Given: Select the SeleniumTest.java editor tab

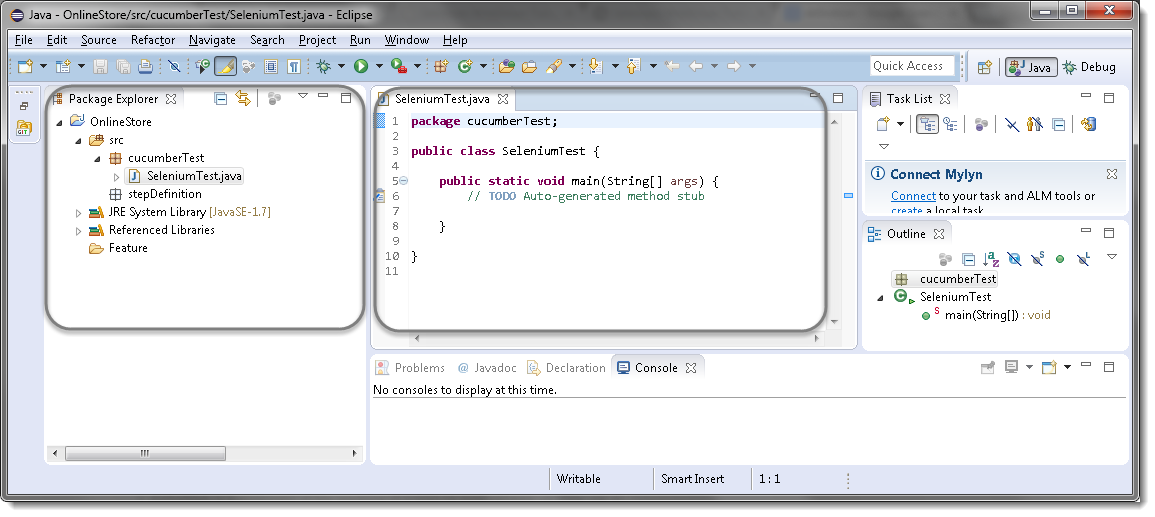Looking at the screenshot, I should click(x=442, y=99).
